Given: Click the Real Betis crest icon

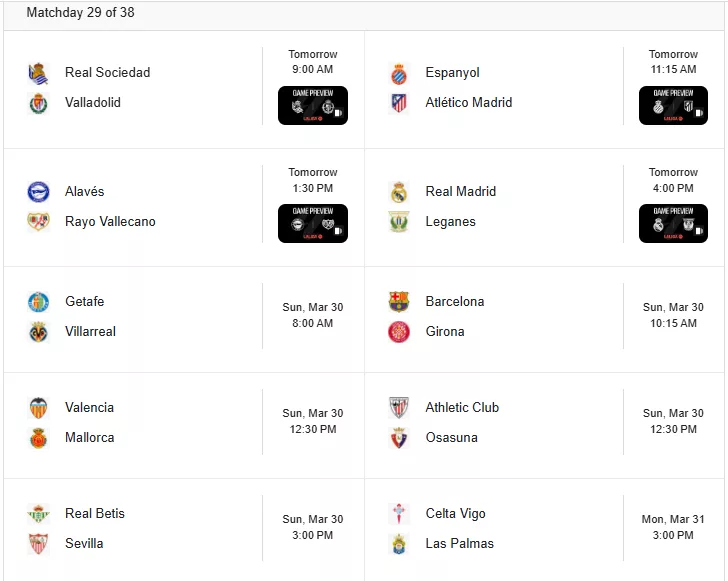Looking at the screenshot, I should 39,513.
